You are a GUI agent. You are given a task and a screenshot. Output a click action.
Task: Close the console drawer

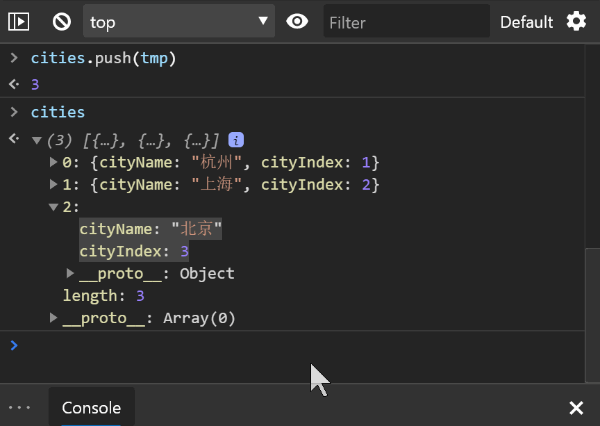pyautogui.click(x=576, y=408)
